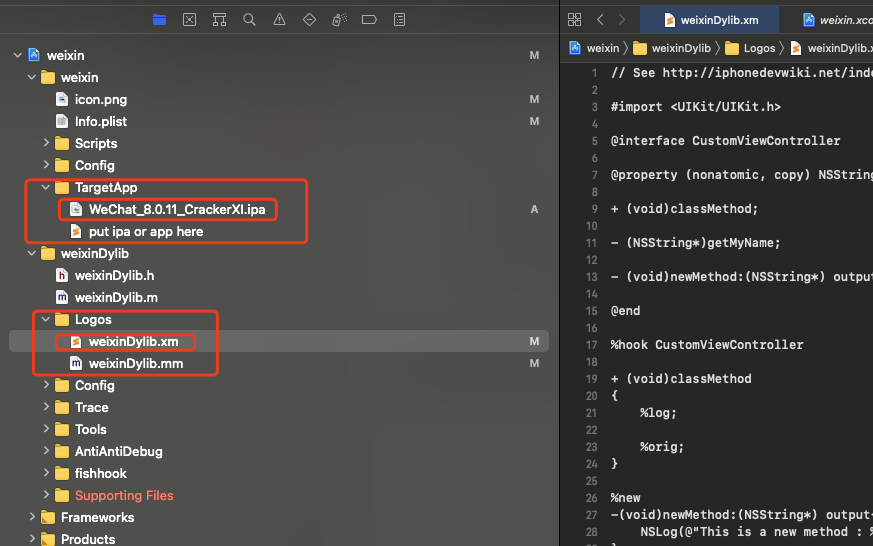The image size is (873, 546).
Task: Collapse the TargetApp folder
Action: (x=46, y=187)
